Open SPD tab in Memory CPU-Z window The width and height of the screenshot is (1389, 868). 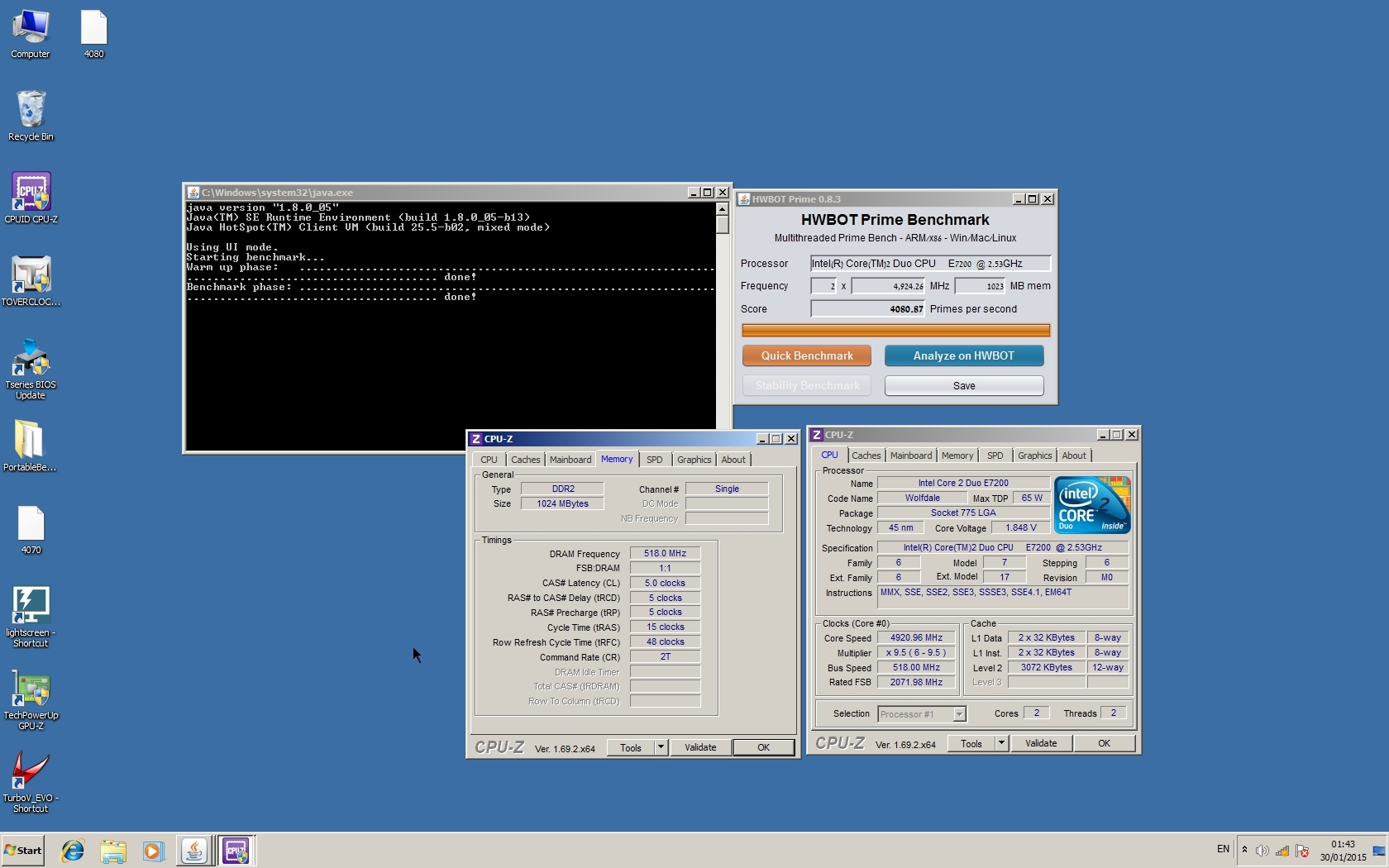(x=654, y=460)
